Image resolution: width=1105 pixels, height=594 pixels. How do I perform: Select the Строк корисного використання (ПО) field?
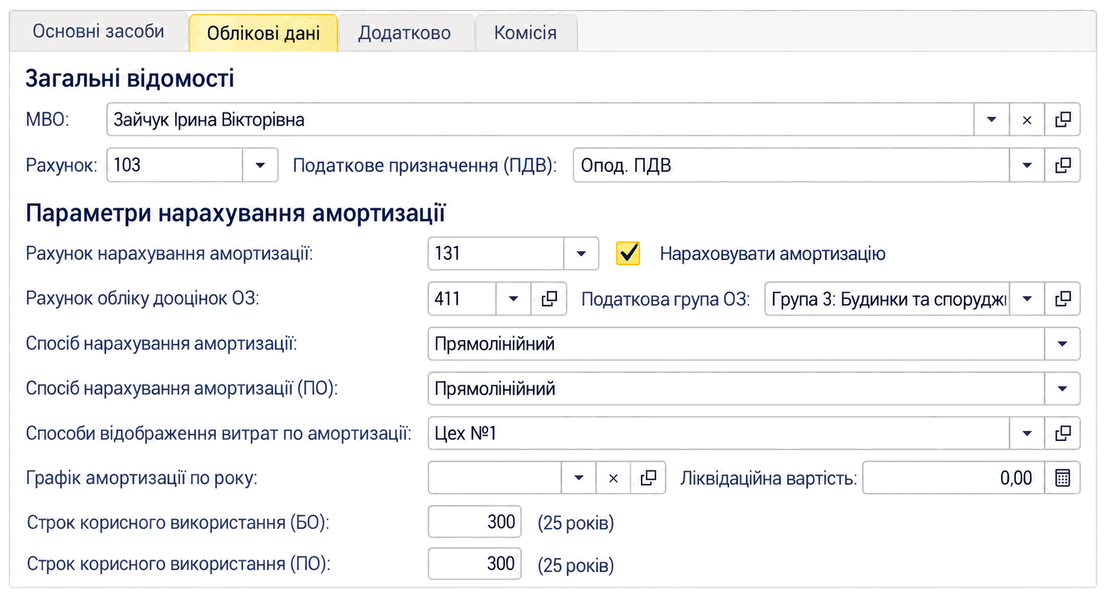point(474,564)
